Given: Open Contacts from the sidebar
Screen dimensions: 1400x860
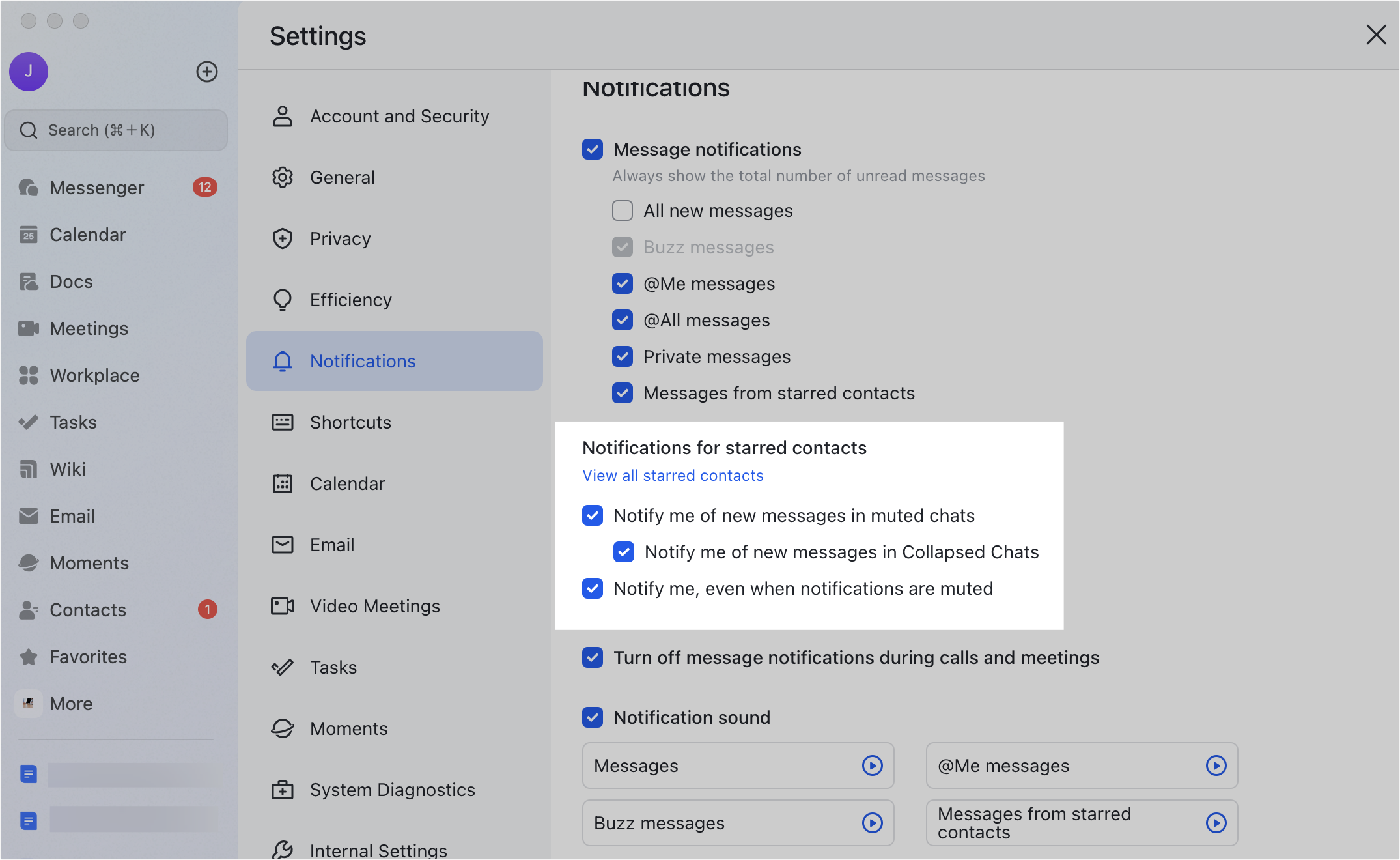Looking at the screenshot, I should point(88,610).
